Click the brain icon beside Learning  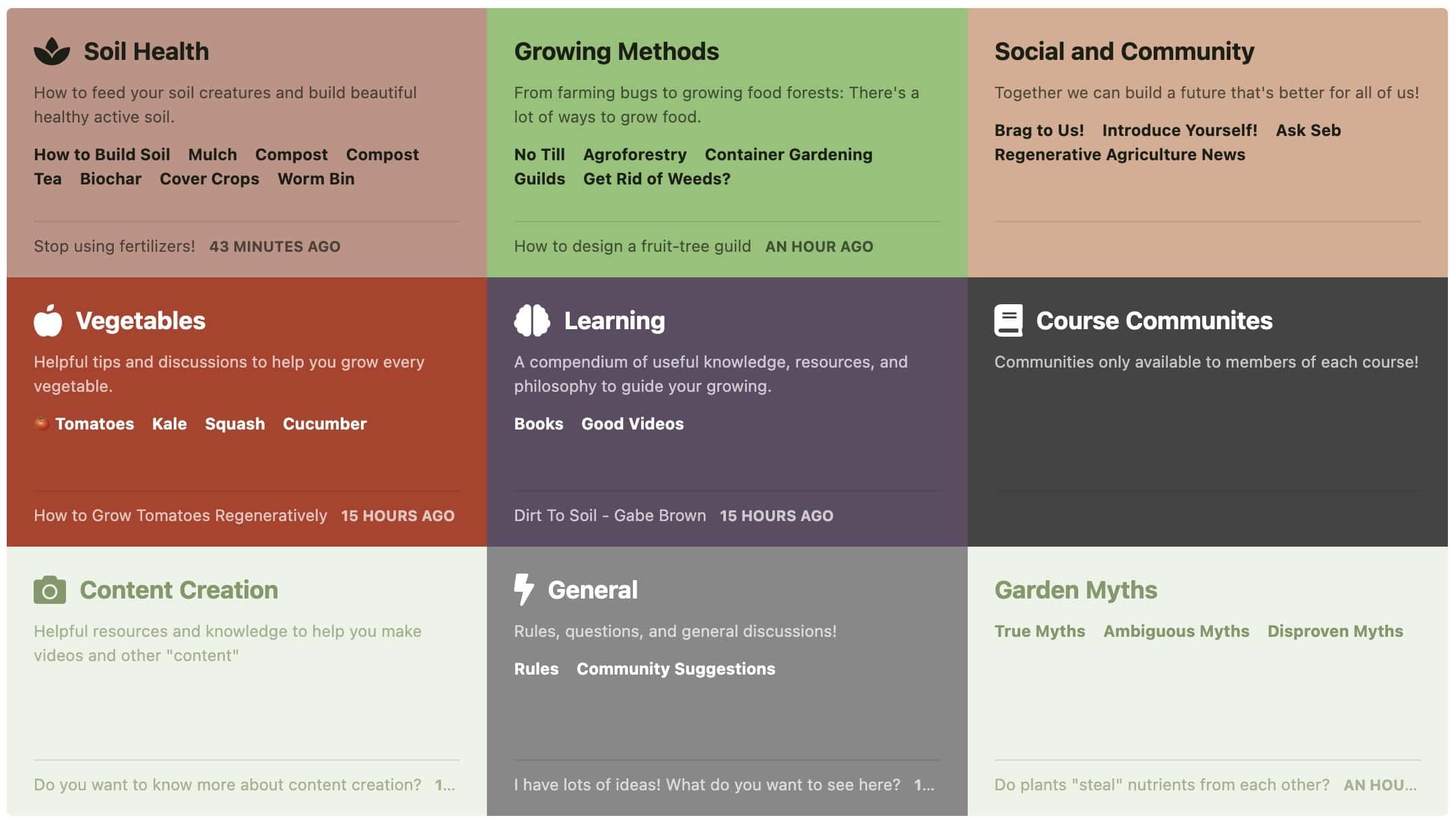point(531,320)
